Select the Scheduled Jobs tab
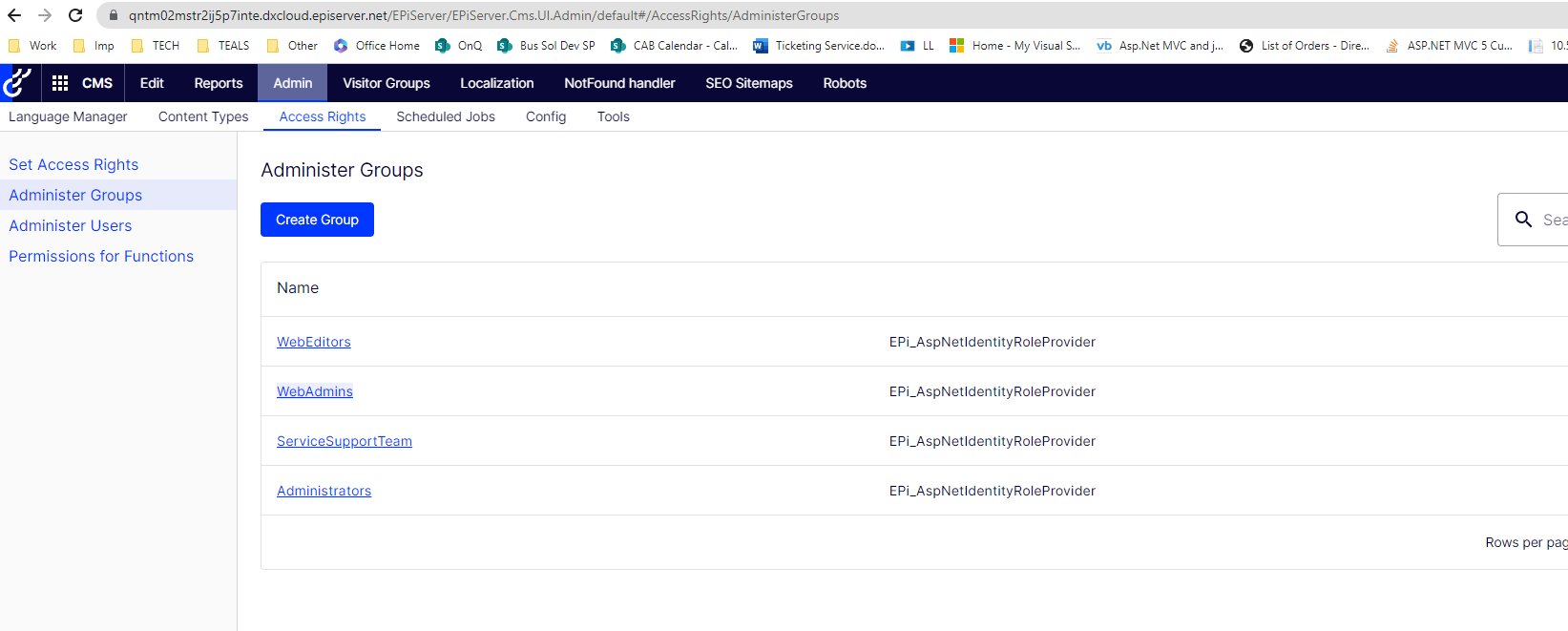The height and width of the screenshot is (631, 1568). [x=446, y=116]
